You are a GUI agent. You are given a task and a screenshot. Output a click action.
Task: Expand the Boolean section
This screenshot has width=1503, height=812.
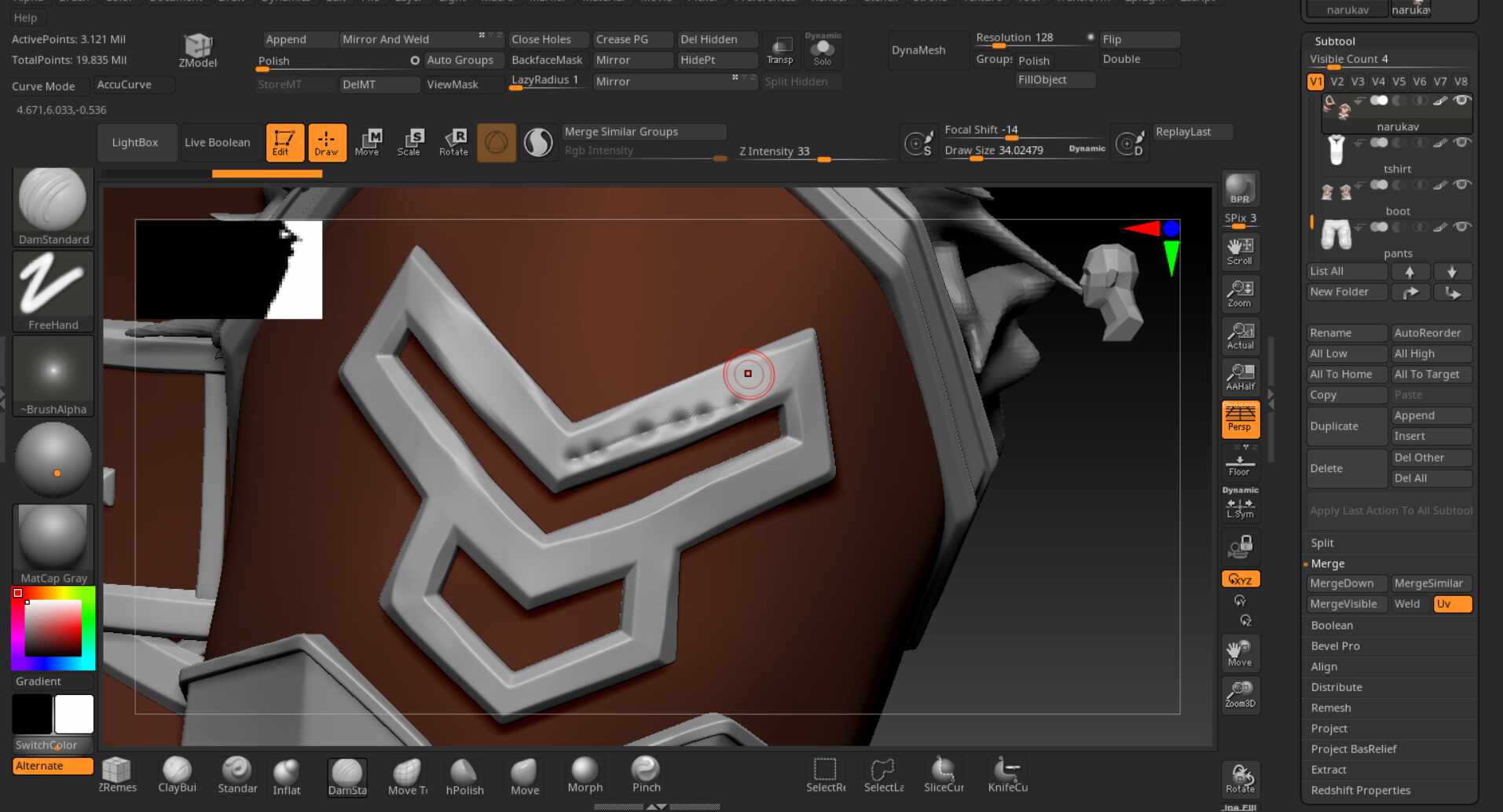tap(1332, 625)
